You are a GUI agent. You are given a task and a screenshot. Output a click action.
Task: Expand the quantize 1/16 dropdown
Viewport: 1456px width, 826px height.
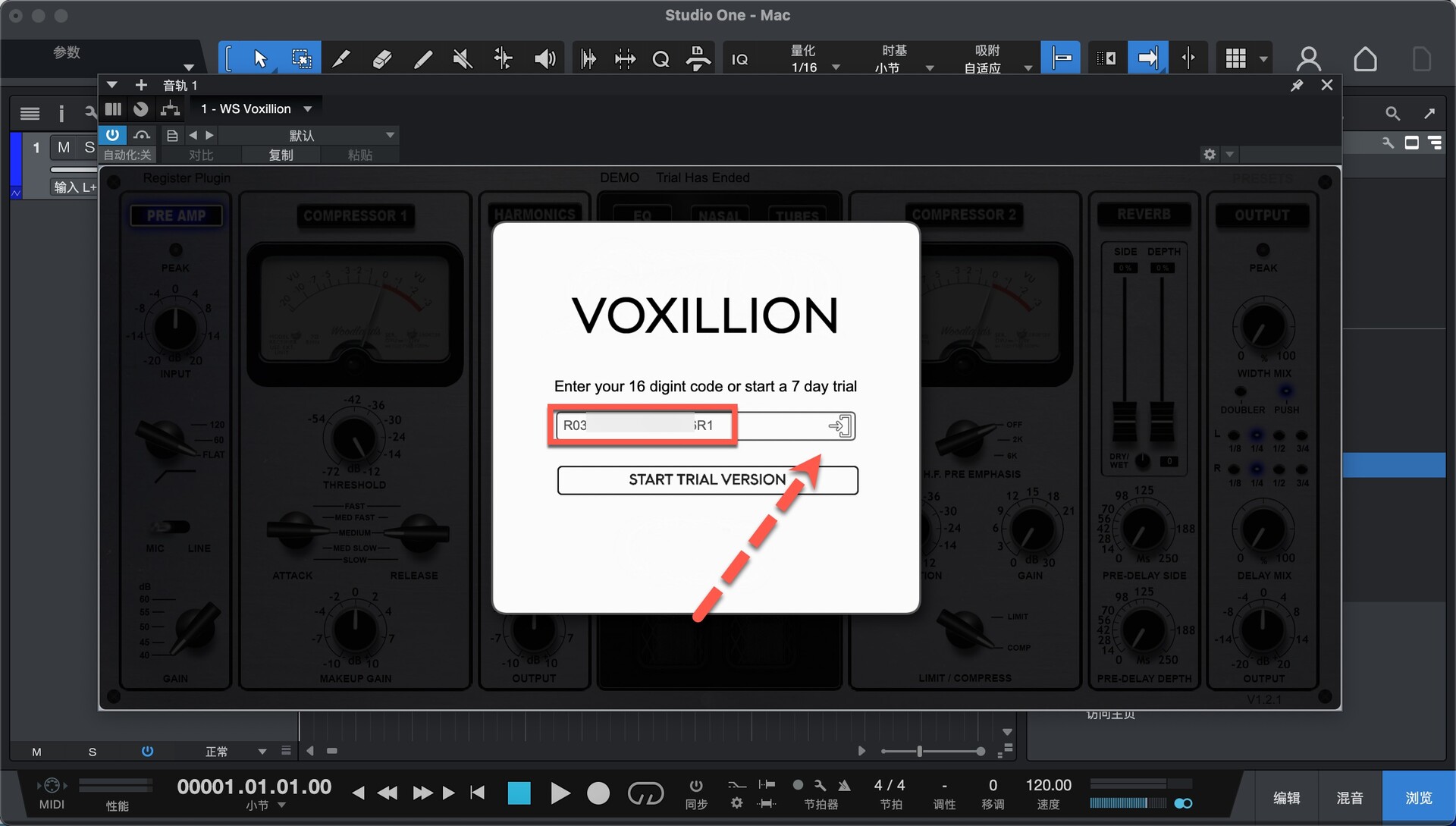836,68
